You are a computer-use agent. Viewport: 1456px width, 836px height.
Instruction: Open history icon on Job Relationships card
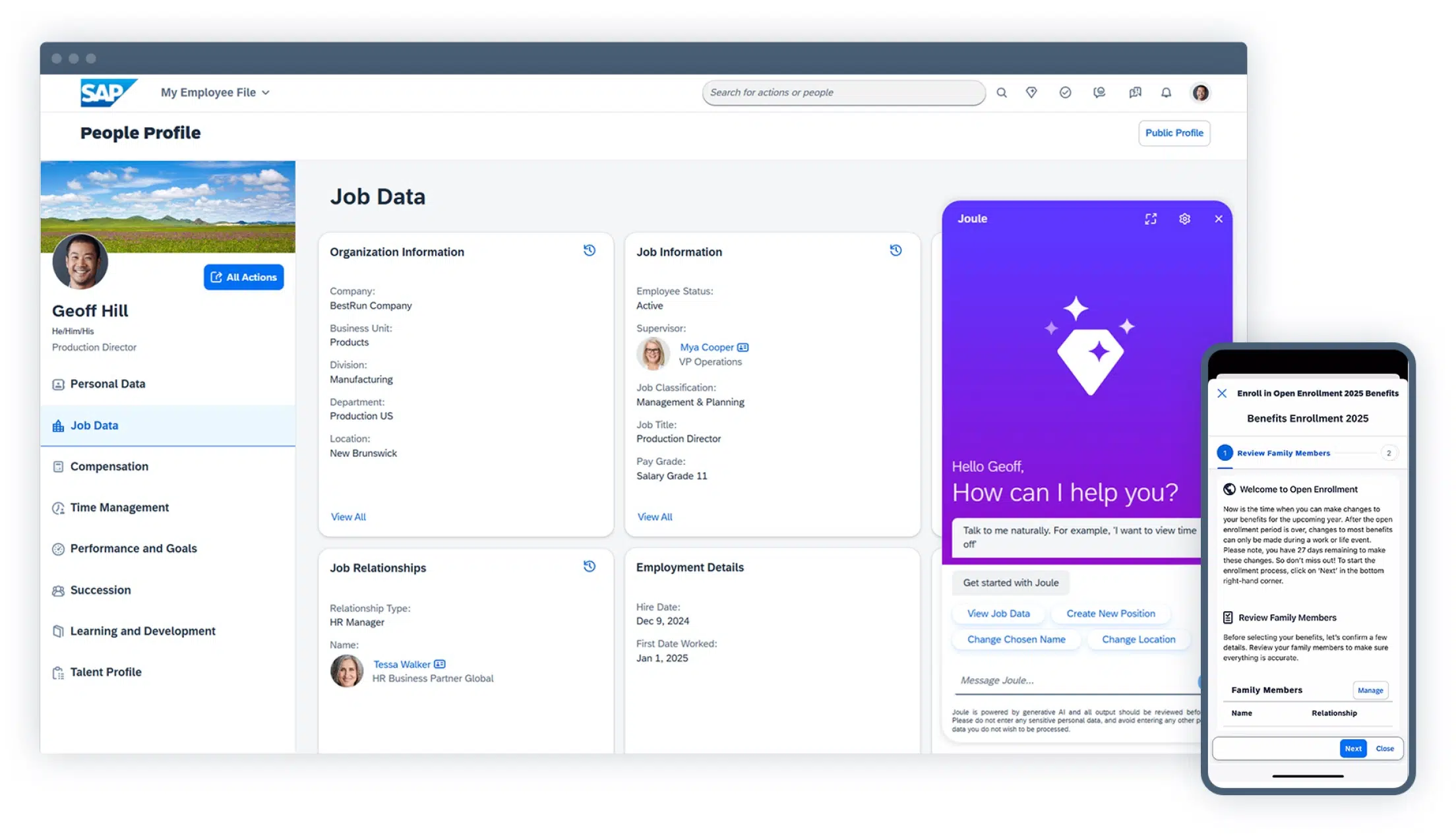[x=590, y=566]
